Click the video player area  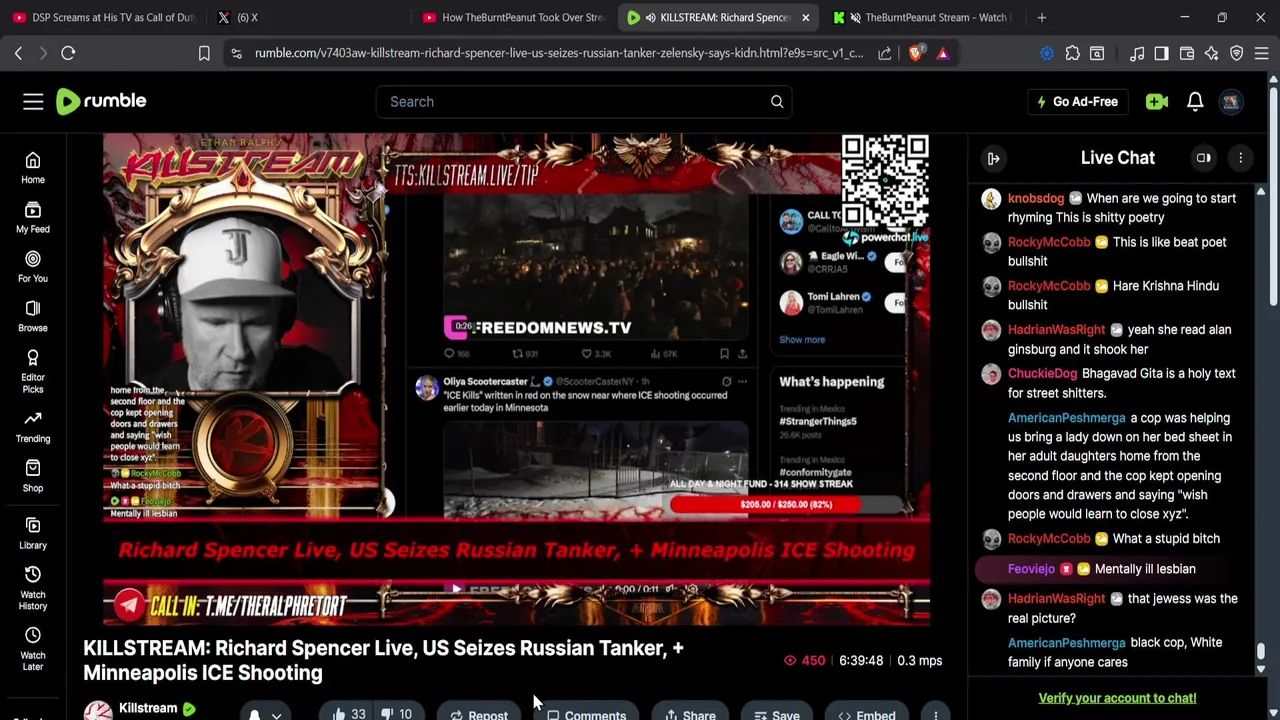[517, 380]
